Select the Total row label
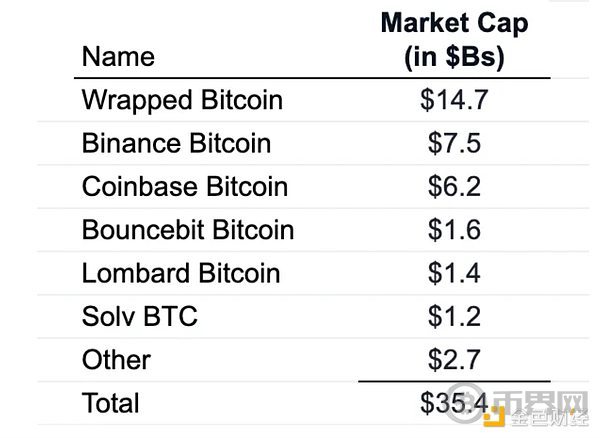 pos(111,403)
